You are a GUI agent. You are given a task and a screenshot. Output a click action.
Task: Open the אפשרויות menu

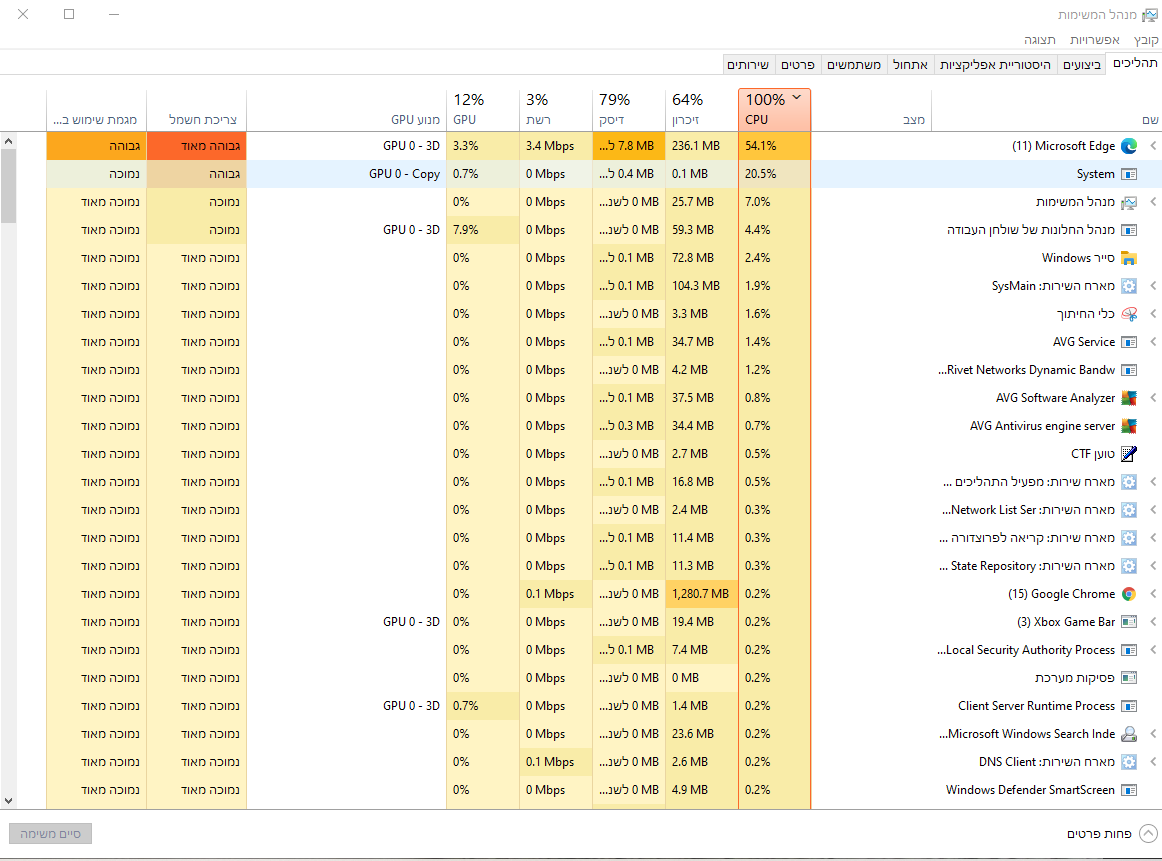tap(1095, 40)
